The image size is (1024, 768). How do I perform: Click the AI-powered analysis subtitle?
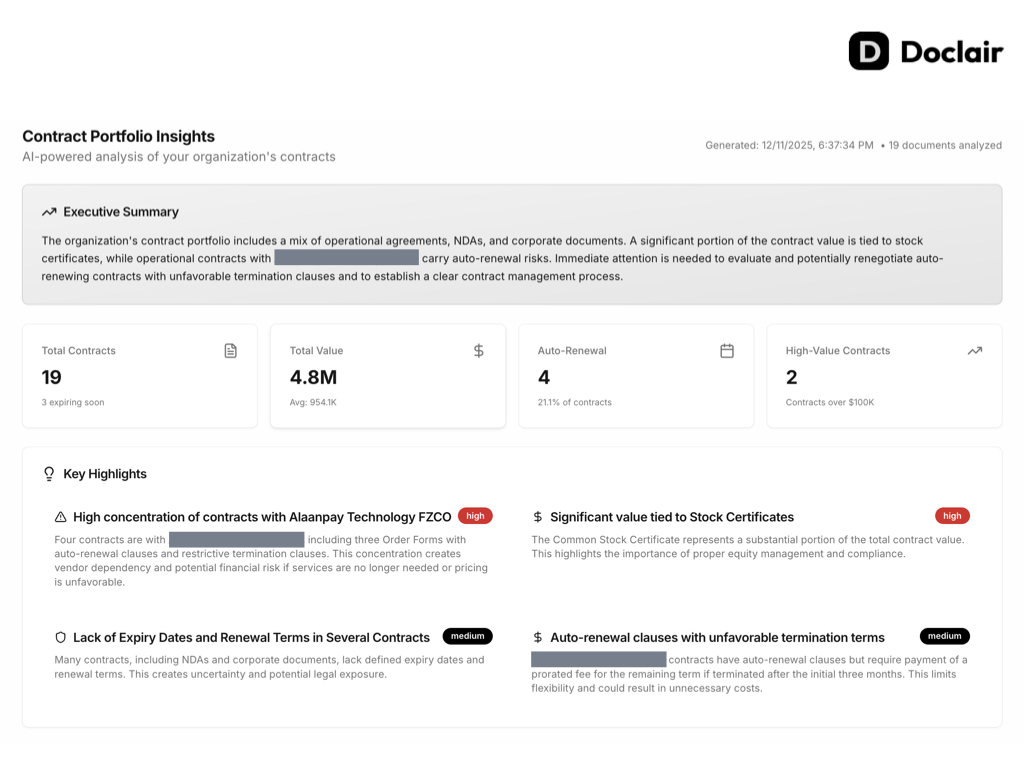179,157
